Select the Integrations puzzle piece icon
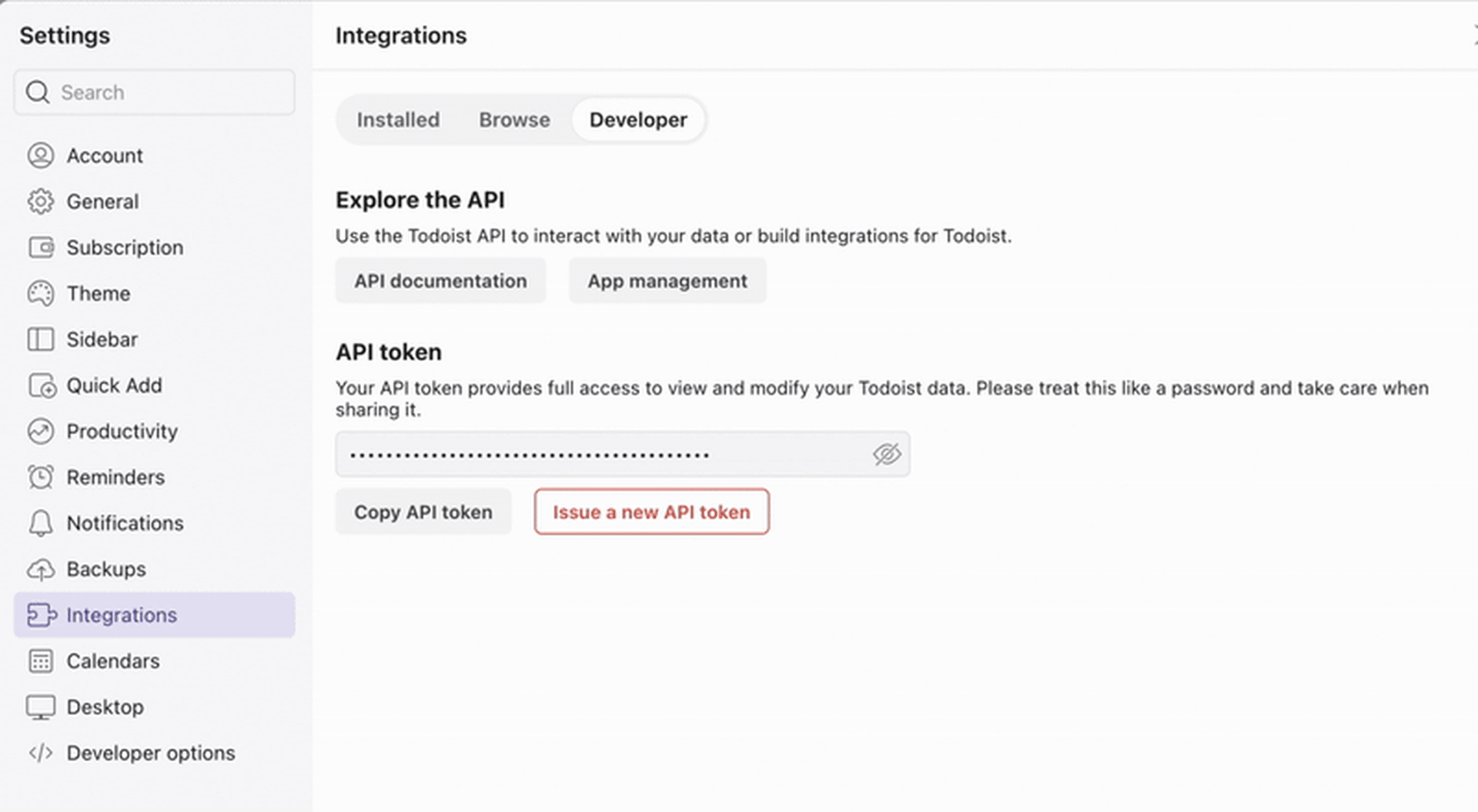Screen dimensions: 1478x812 click(42, 615)
